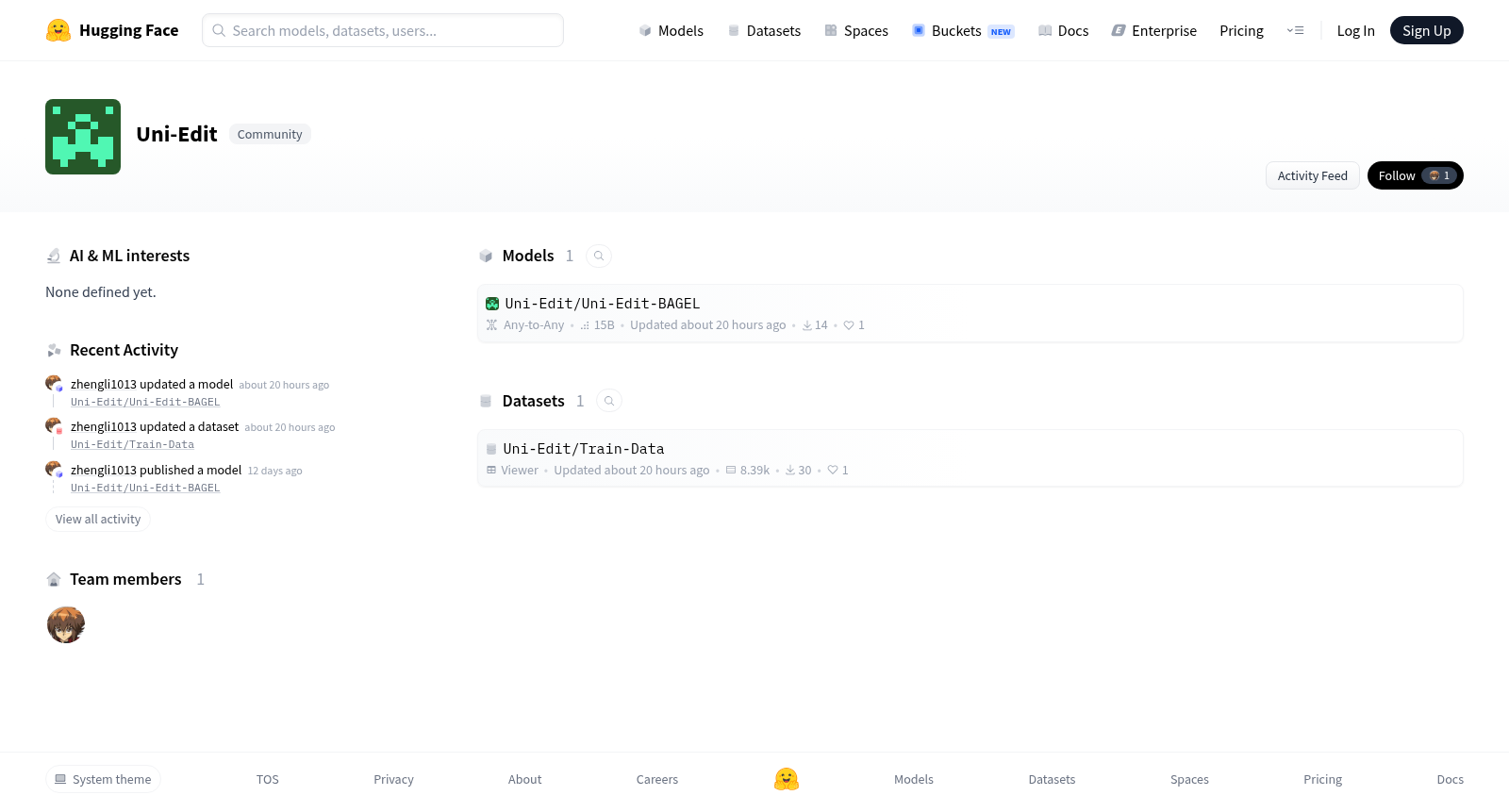
Task: Open the zhengli1013 team member avatar
Action: coord(66,624)
